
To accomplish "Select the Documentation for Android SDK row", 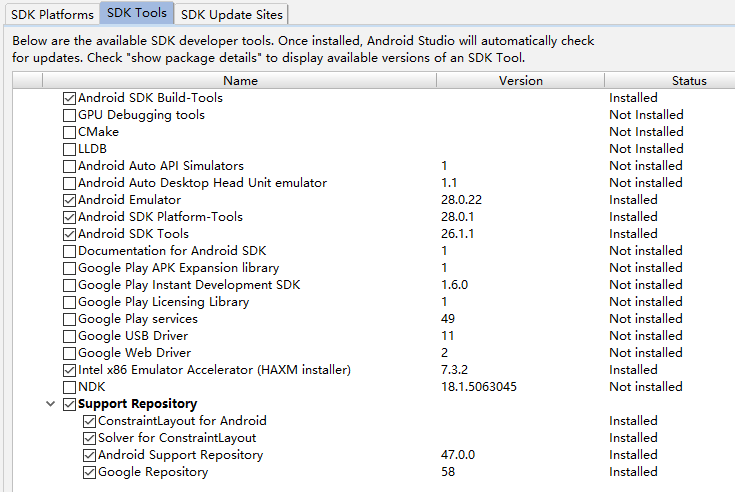I will click(172, 251).
